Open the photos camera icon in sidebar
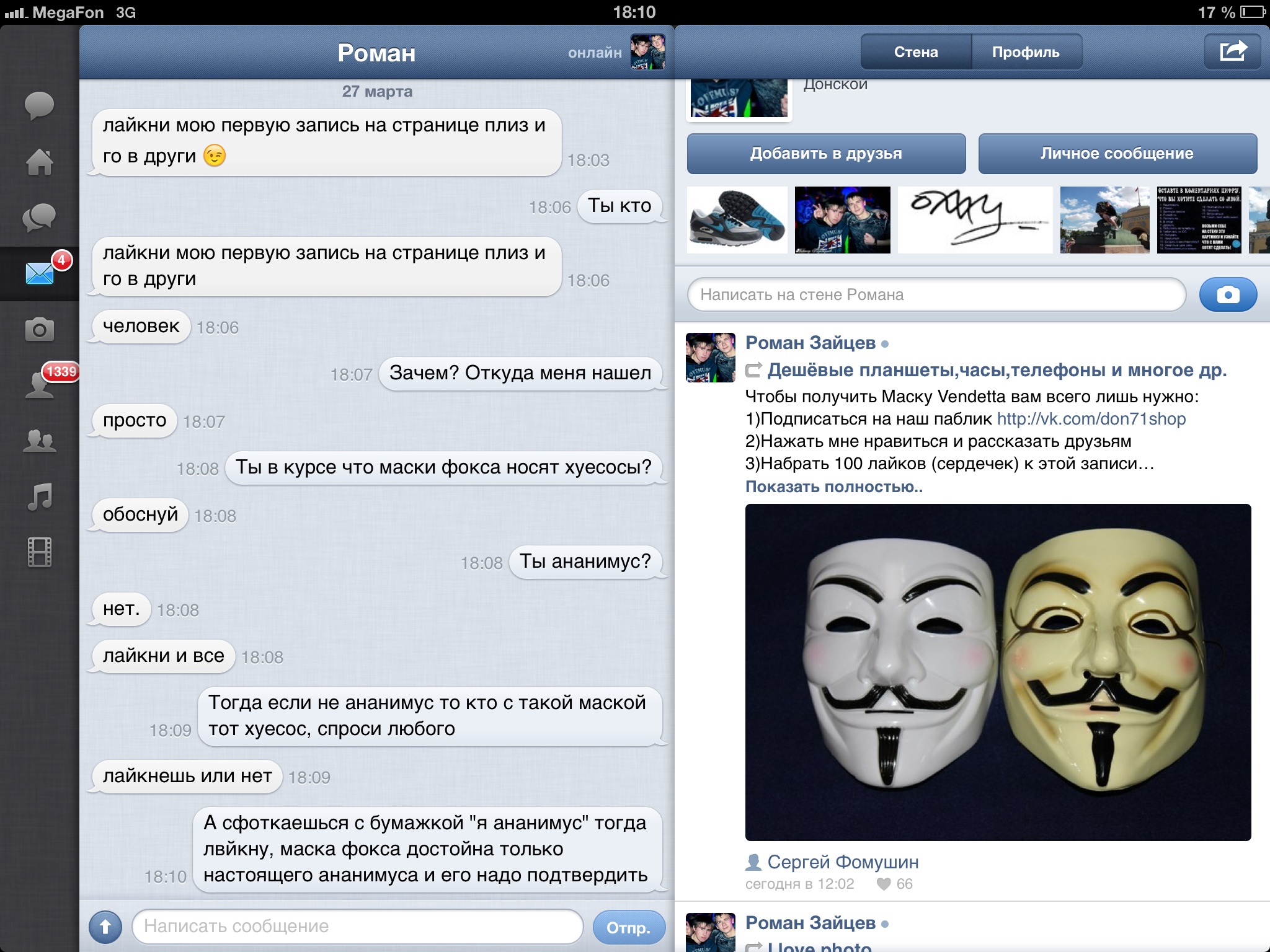 click(x=39, y=329)
